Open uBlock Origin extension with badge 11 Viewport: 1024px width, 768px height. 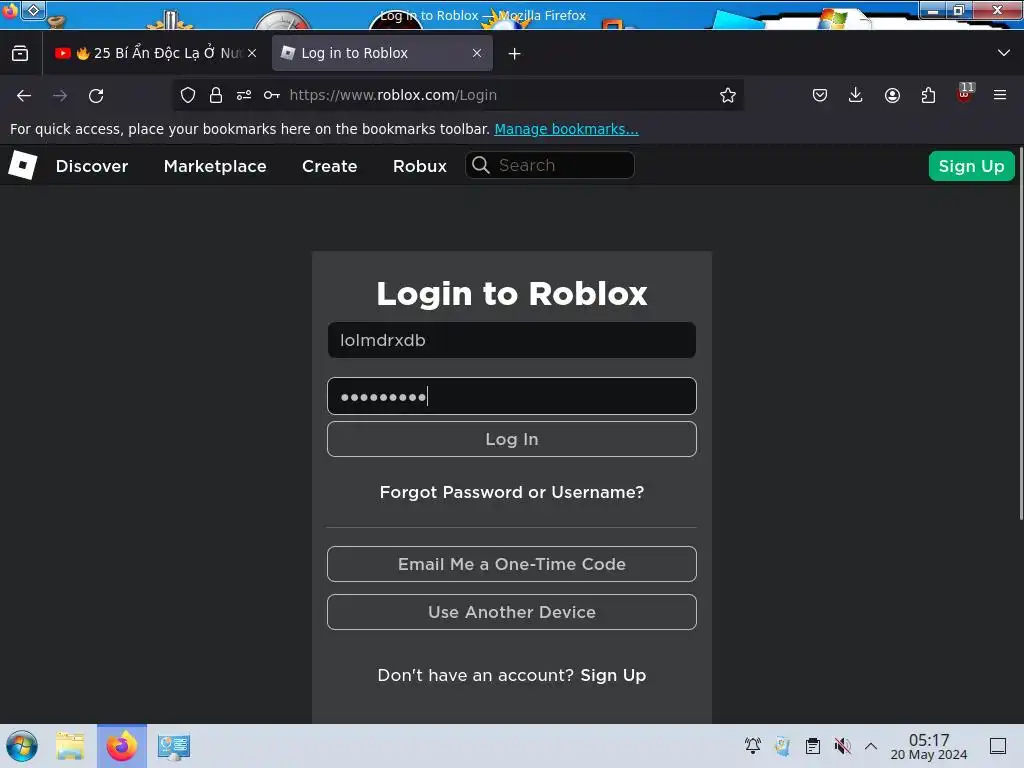[965, 93]
